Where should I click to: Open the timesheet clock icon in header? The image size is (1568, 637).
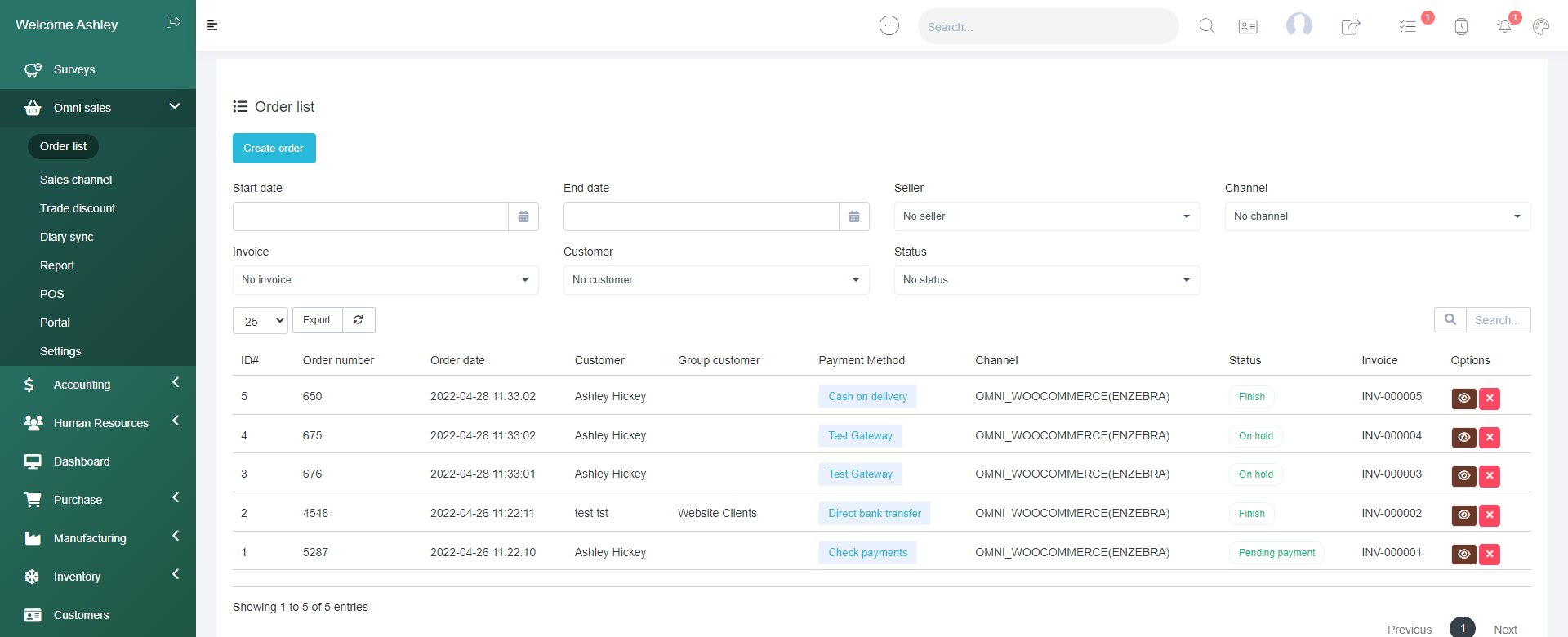[x=1461, y=26]
